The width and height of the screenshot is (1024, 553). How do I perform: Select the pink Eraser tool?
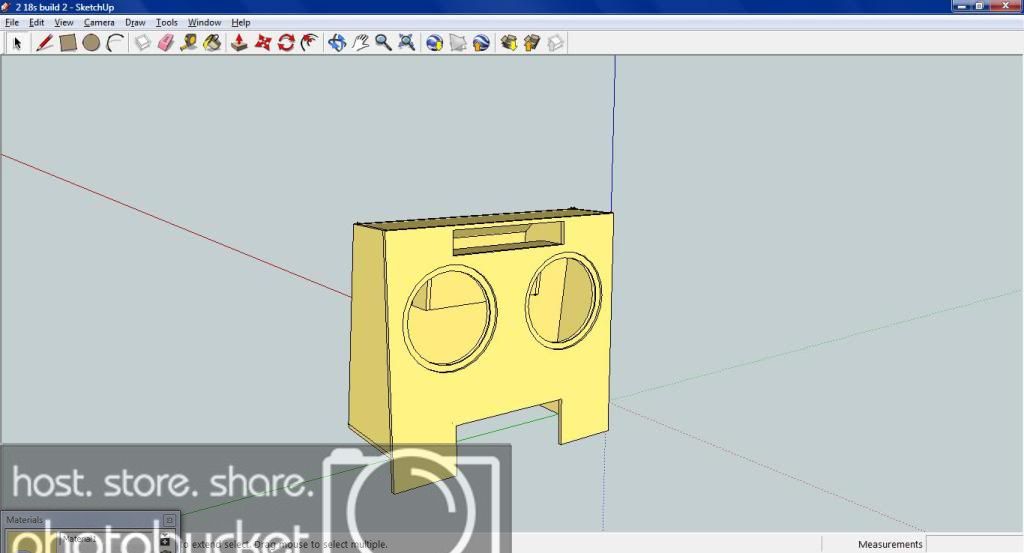[166, 43]
